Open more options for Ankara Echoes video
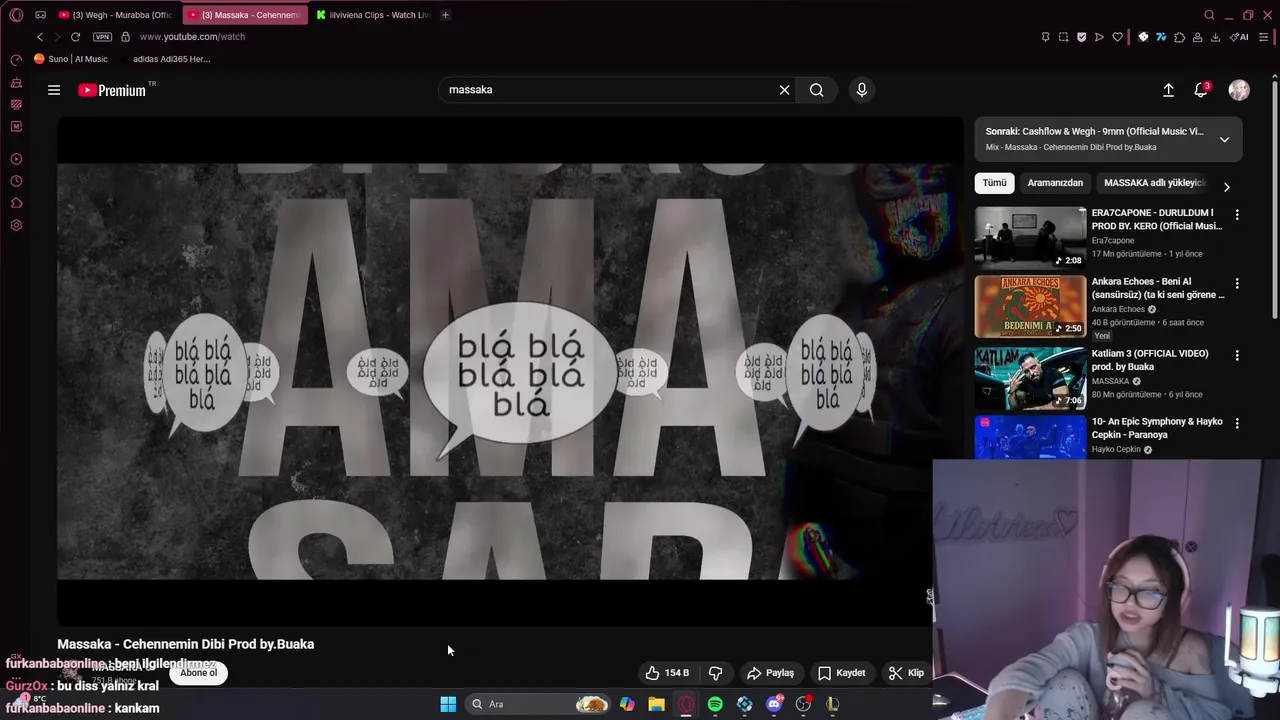Viewport: 1280px width, 720px height. point(1237,284)
